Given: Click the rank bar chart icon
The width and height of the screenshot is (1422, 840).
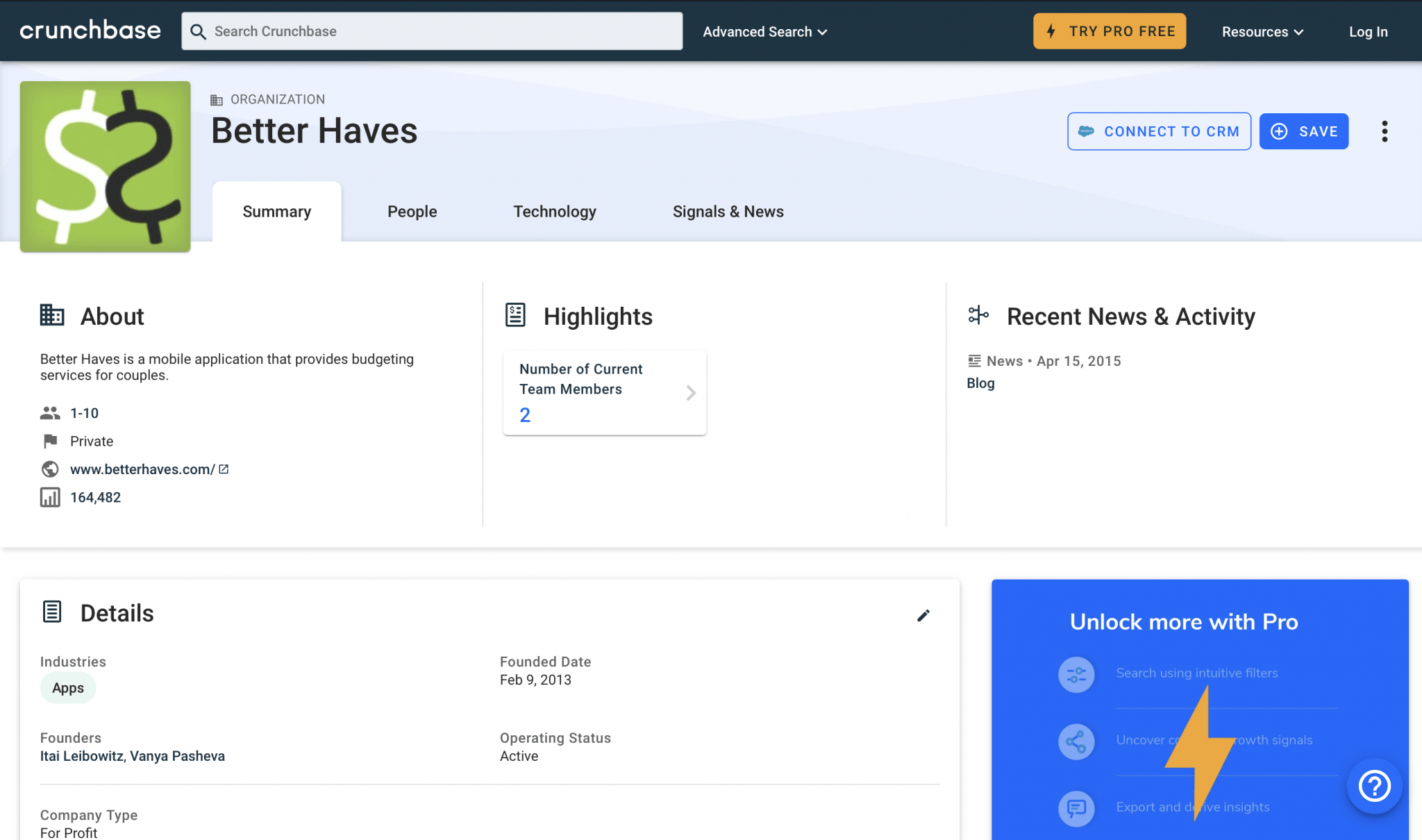Looking at the screenshot, I should 50,497.
